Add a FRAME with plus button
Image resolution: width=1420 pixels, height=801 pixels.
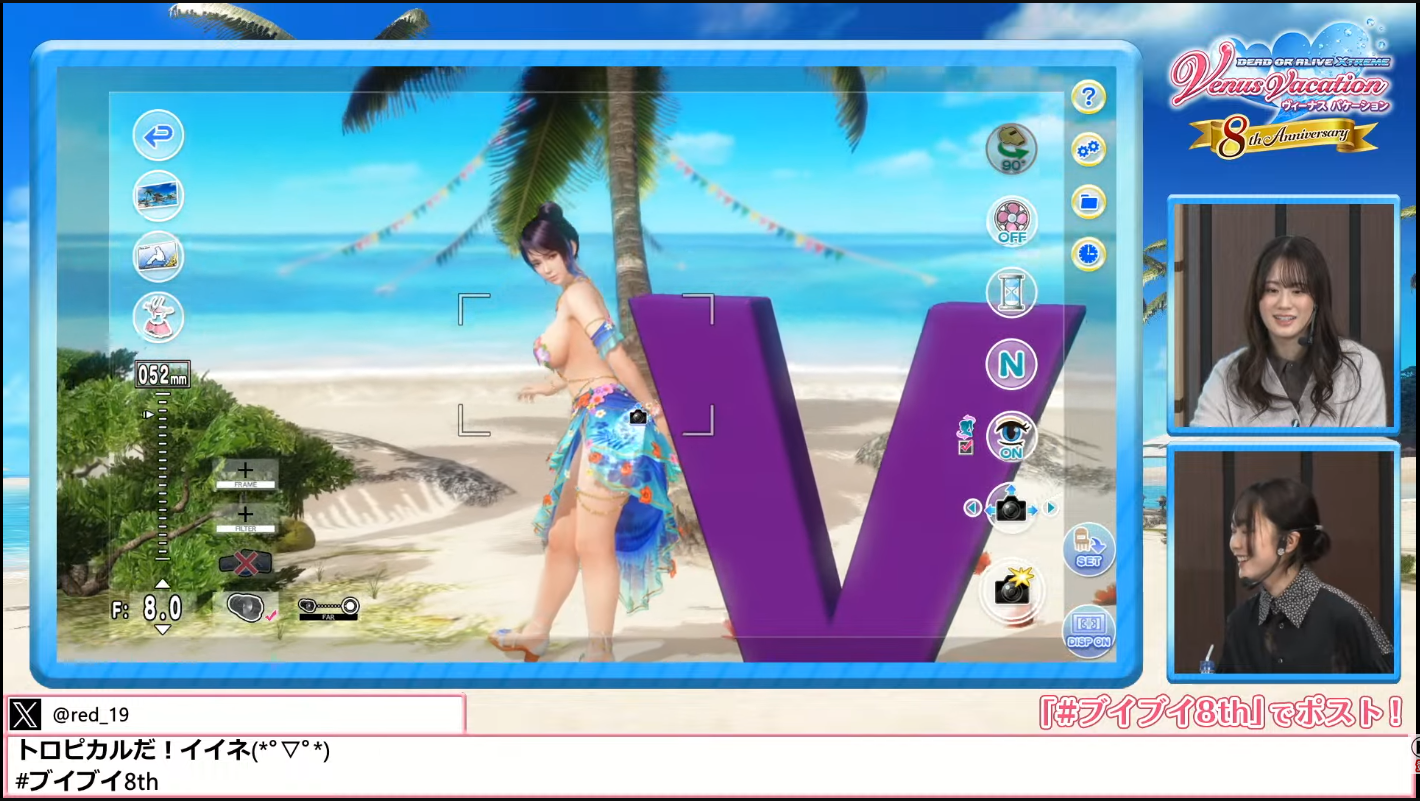(245, 474)
